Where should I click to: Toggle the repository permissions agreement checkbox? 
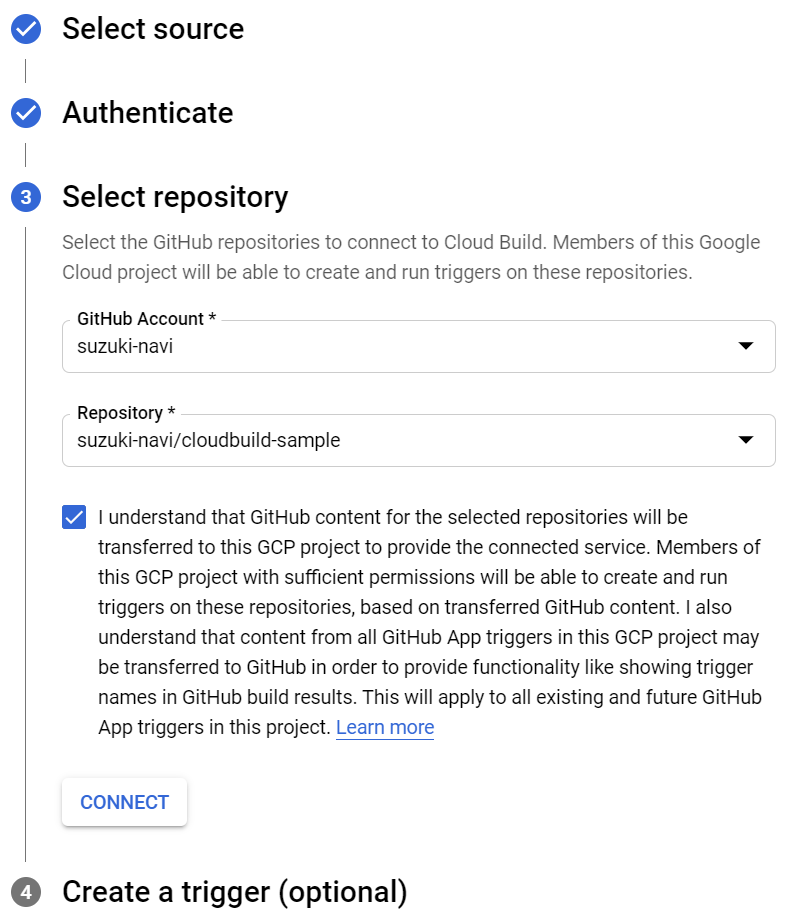tap(72, 517)
